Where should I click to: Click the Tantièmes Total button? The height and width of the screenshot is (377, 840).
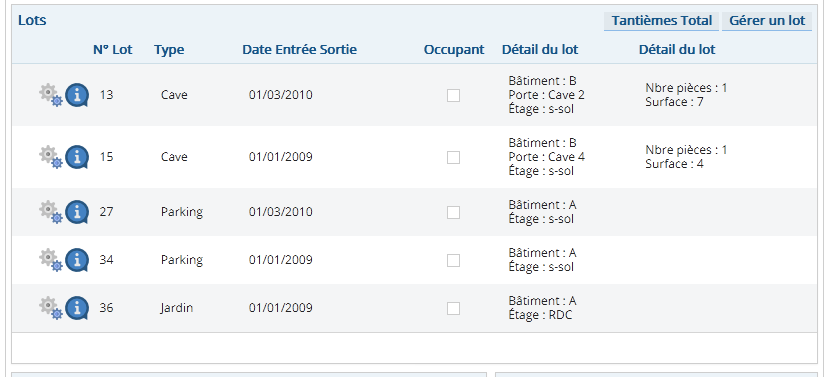pos(662,21)
